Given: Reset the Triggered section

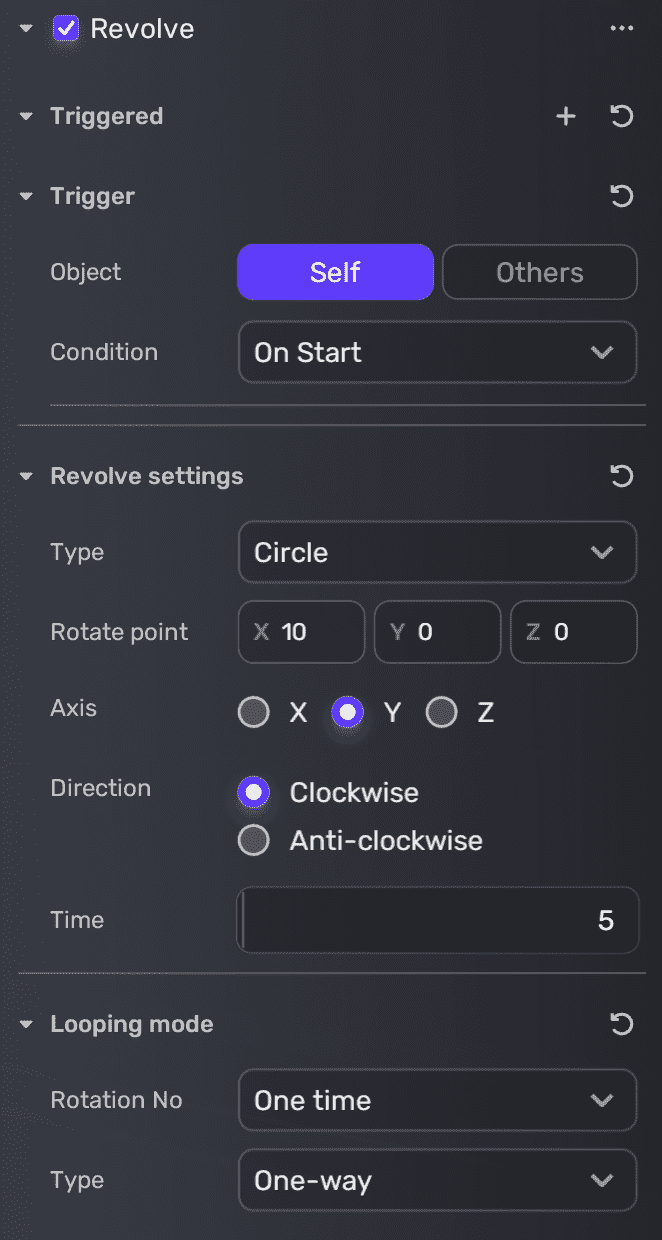Looking at the screenshot, I should (x=621, y=117).
